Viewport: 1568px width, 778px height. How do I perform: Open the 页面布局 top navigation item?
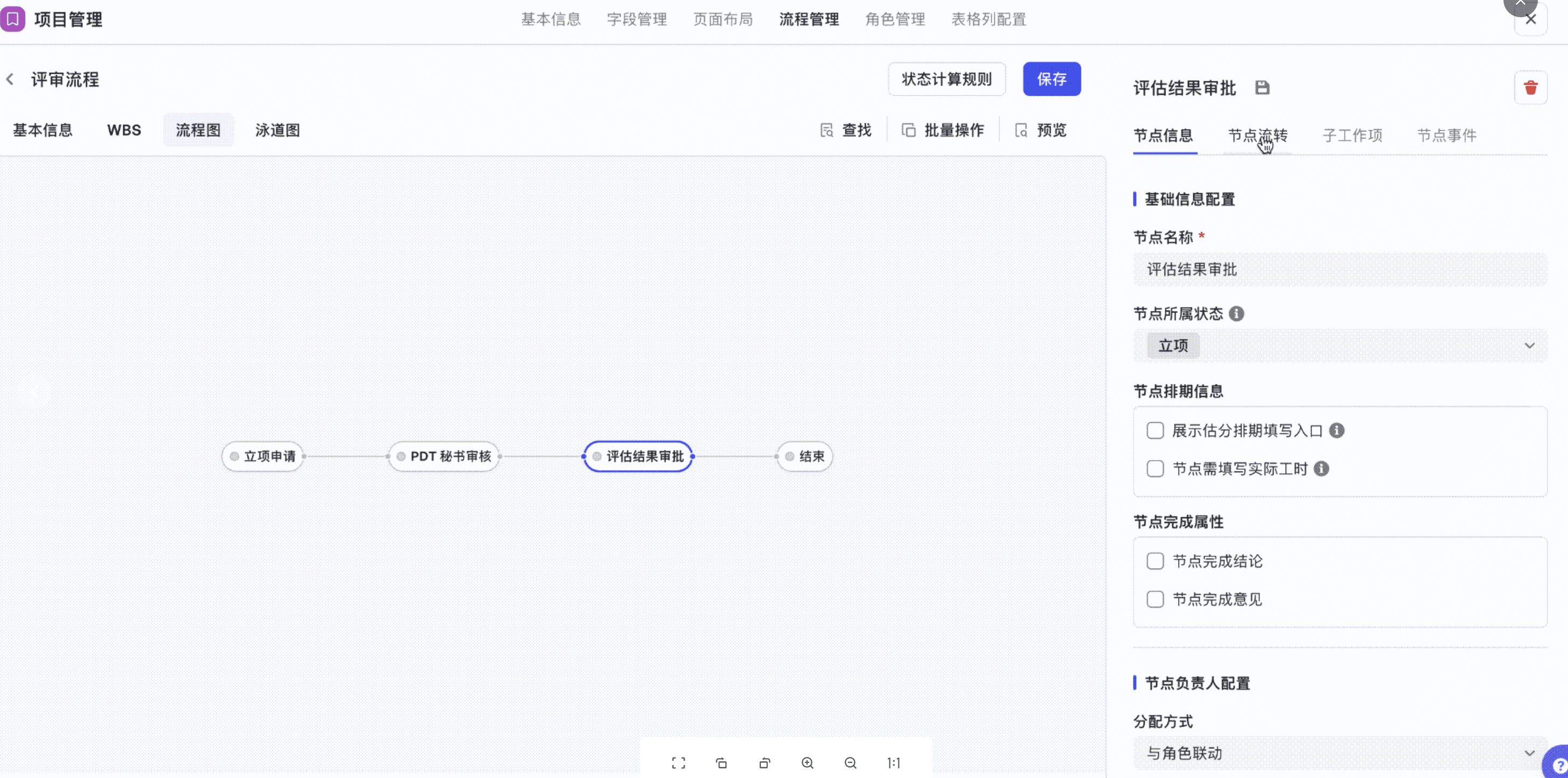coord(723,19)
